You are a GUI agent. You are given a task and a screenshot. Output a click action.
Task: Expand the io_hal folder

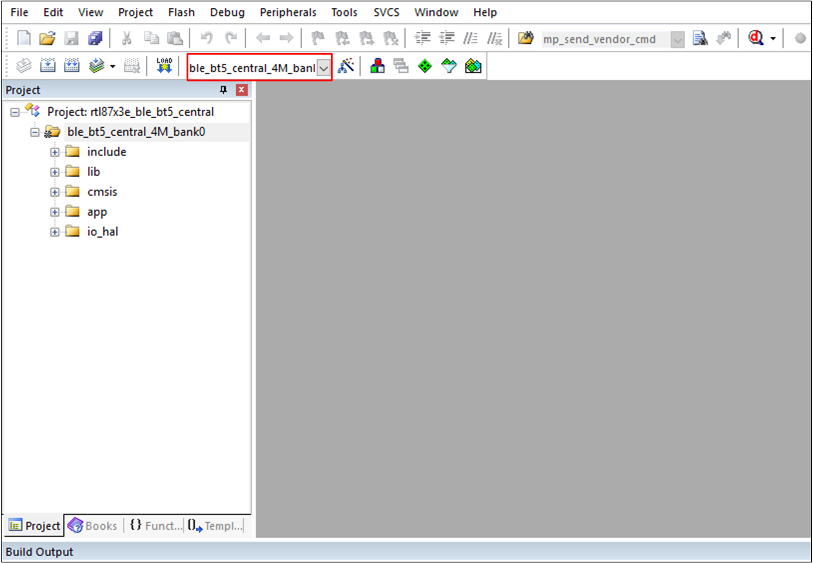(54, 232)
